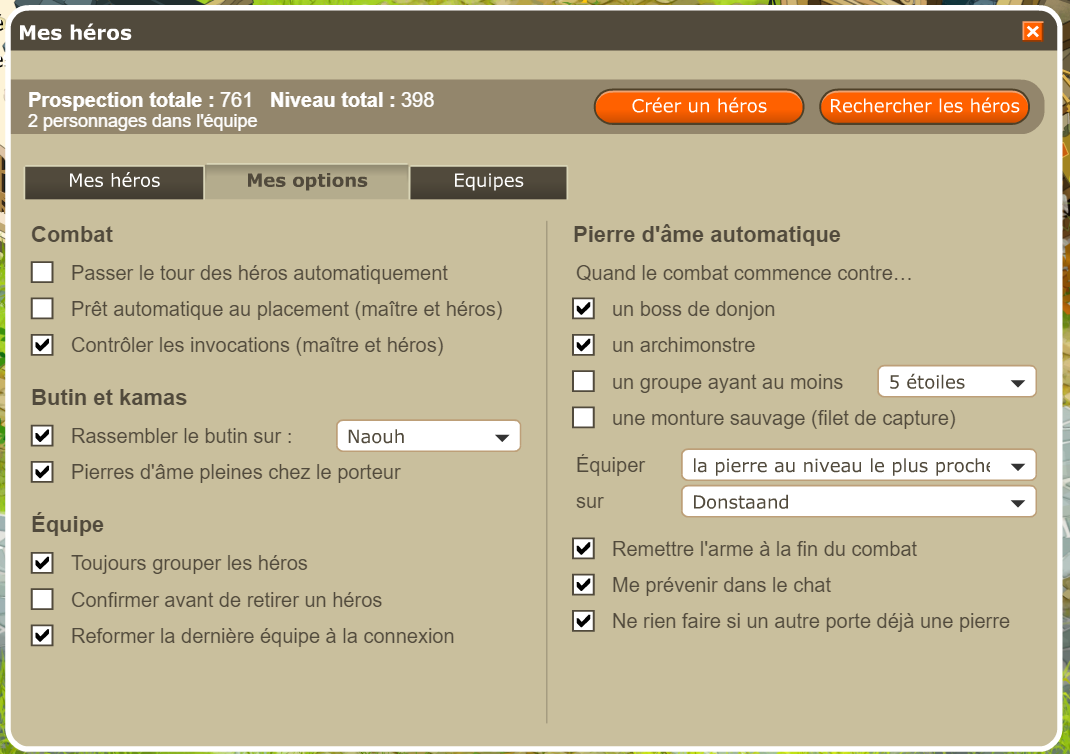Screen dimensions: 1070x754
Task: Open the Naouh loot collector dropdown
Action: pyautogui.click(x=429, y=436)
